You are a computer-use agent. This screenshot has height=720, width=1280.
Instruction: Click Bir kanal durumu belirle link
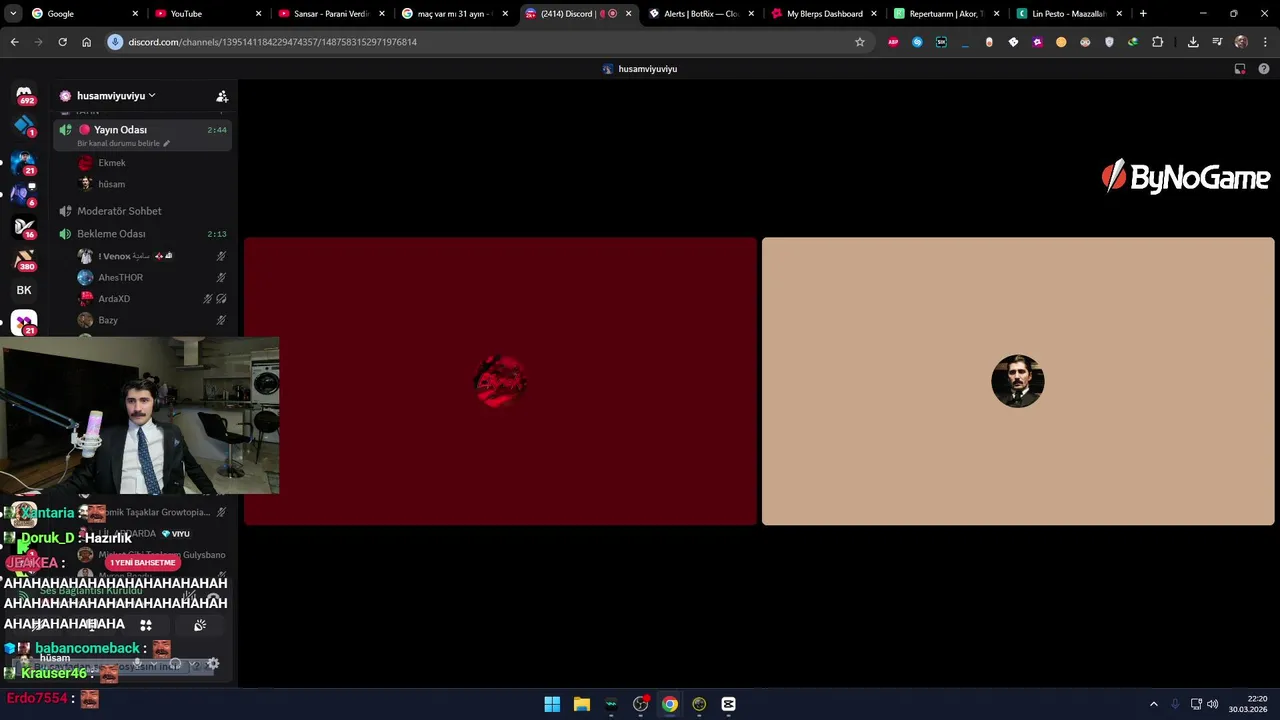(x=118, y=143)
